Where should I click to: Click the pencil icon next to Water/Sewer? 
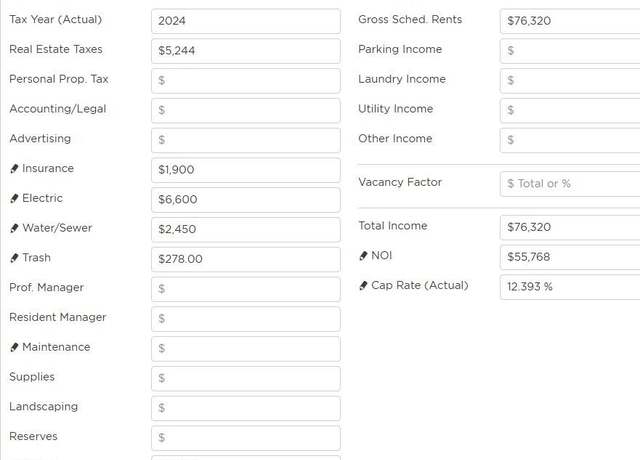click(x=14, y=228)
